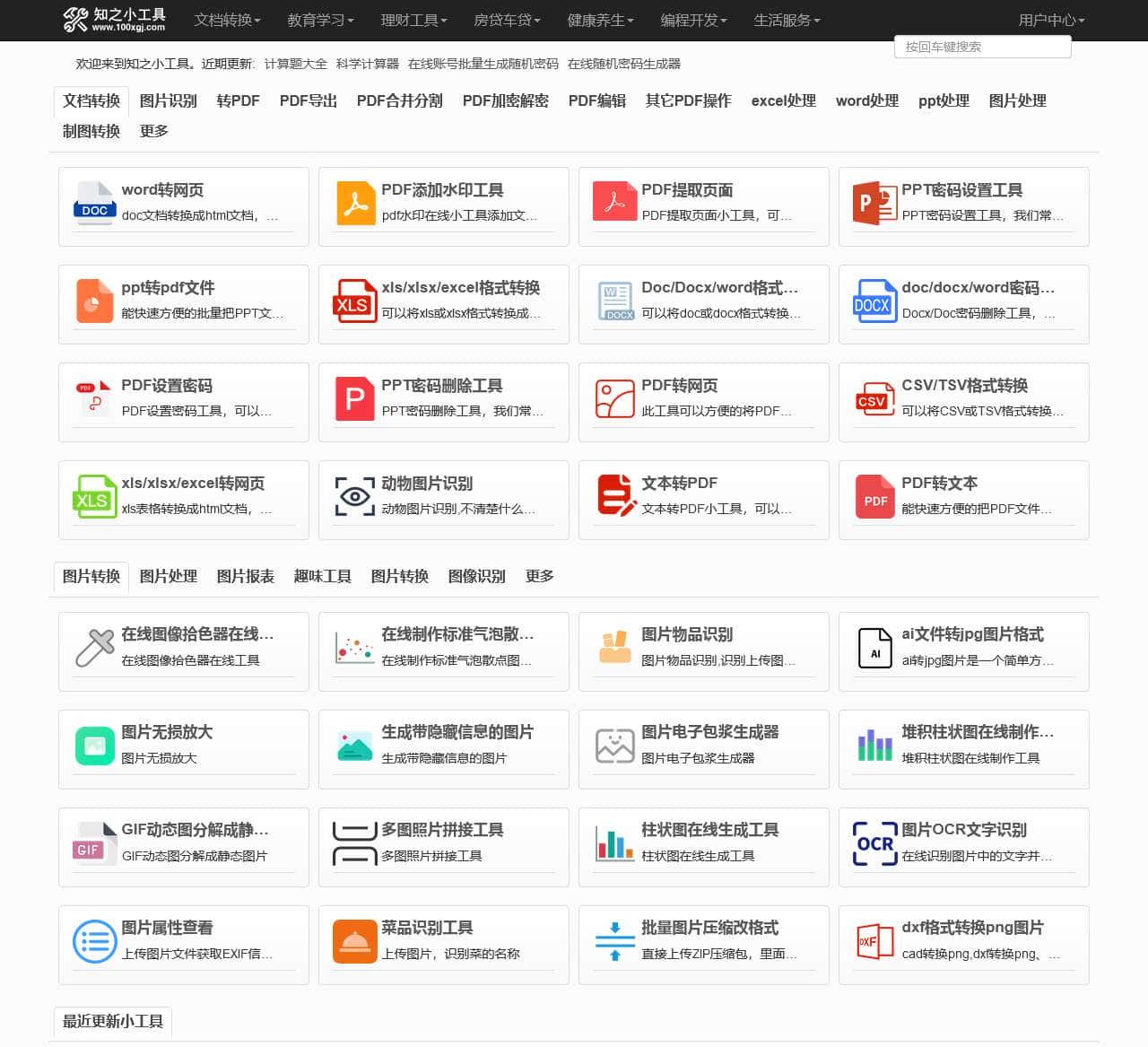1148x1047 pixels.
Task: Click the 批量图片压缩改格式 arrows icon
Action: click(613, 941)
